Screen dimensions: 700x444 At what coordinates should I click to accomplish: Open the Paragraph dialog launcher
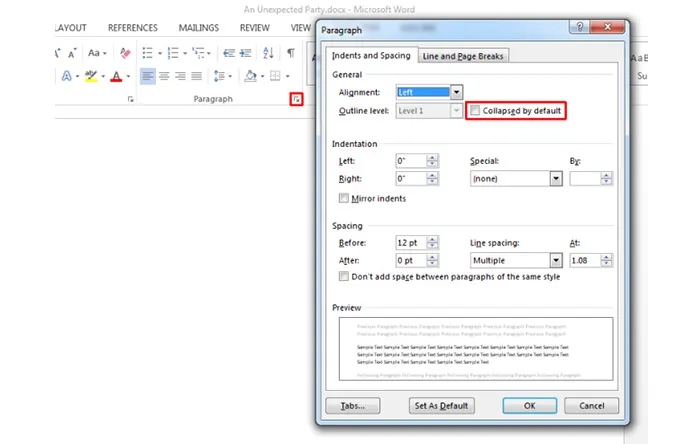(295, 99)
